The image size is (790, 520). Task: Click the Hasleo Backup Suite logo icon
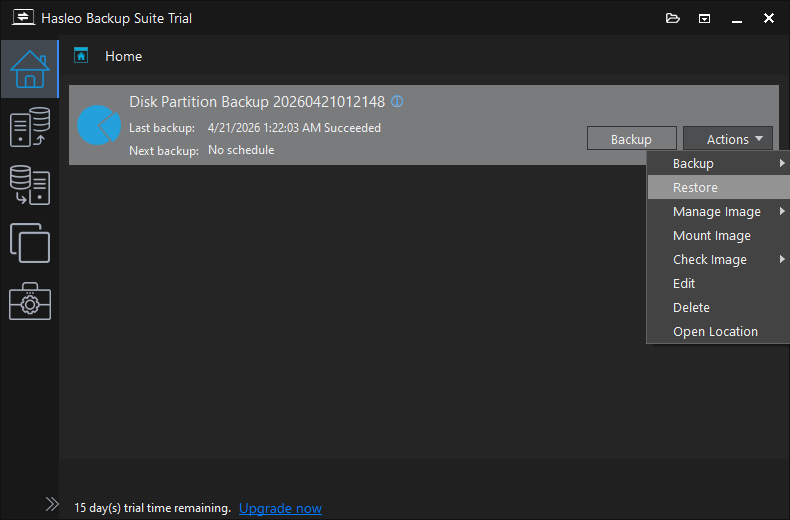pos(23,18)
